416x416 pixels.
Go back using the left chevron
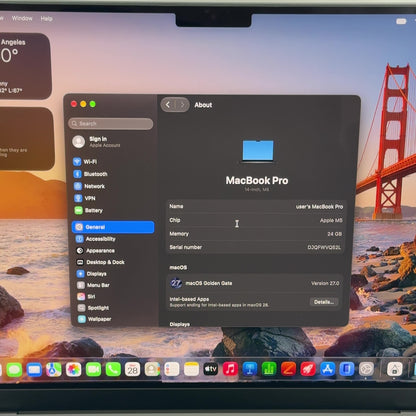click(x=168, y=105)
